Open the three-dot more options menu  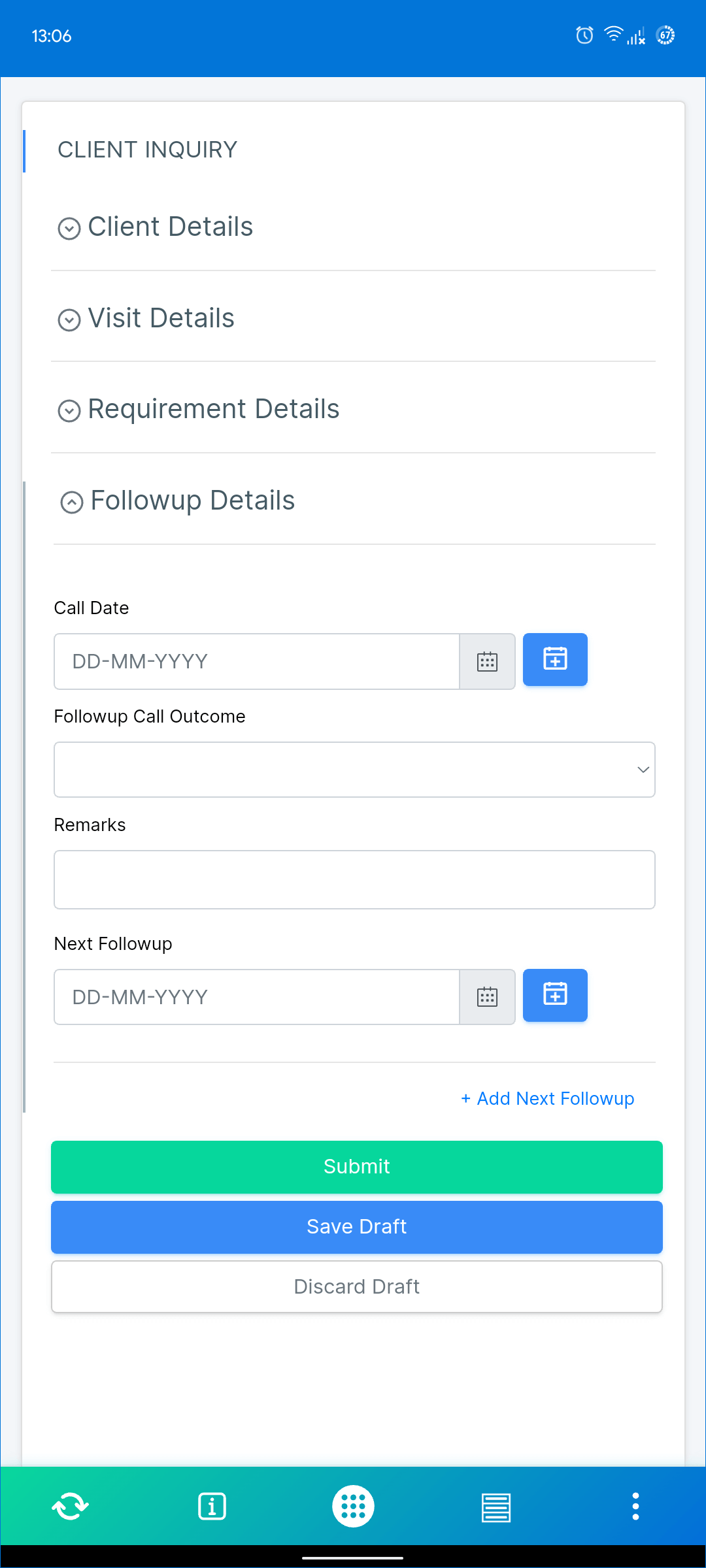point(635,1507)
